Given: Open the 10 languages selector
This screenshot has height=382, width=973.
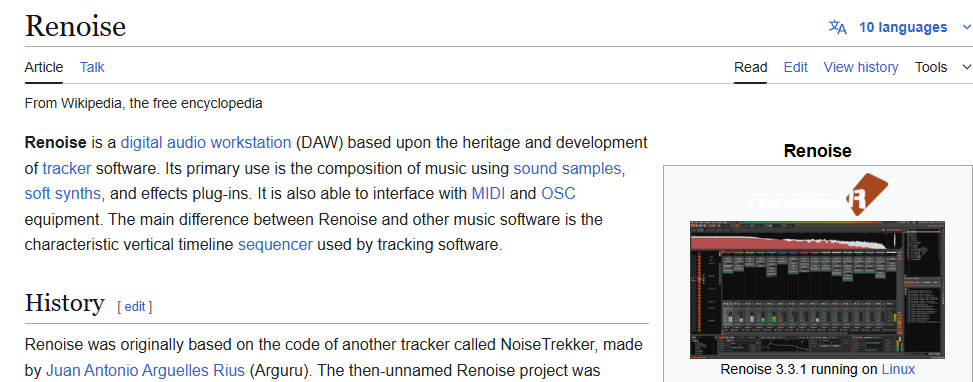Looking at the screenshot, I should [x=902, y=27].
